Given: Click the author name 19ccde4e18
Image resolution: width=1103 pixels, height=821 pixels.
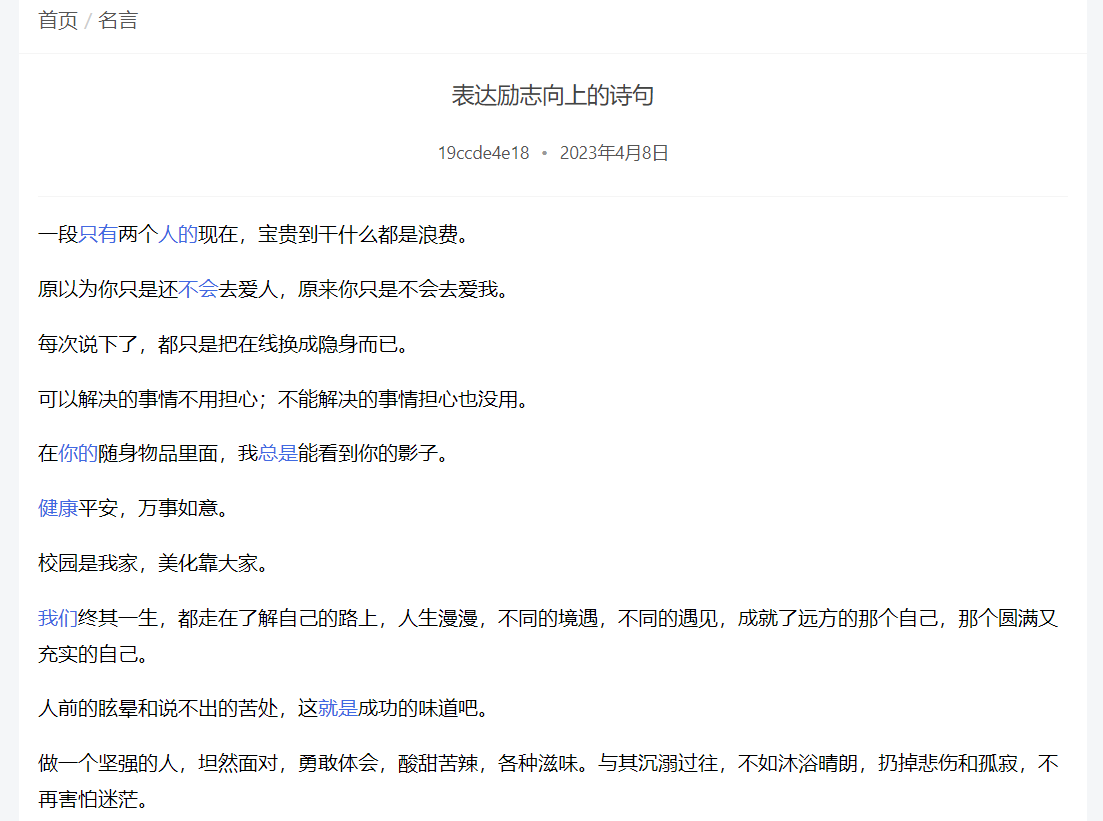Looking at the screenshot, I should pyautogui.click(x=483, y=153).
